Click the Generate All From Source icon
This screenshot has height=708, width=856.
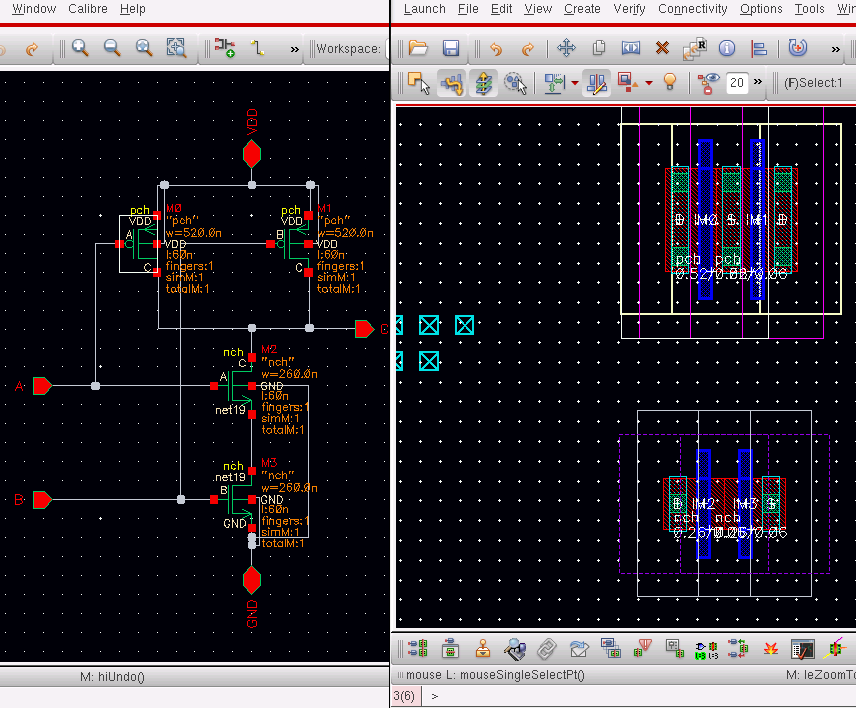point(418,648)
